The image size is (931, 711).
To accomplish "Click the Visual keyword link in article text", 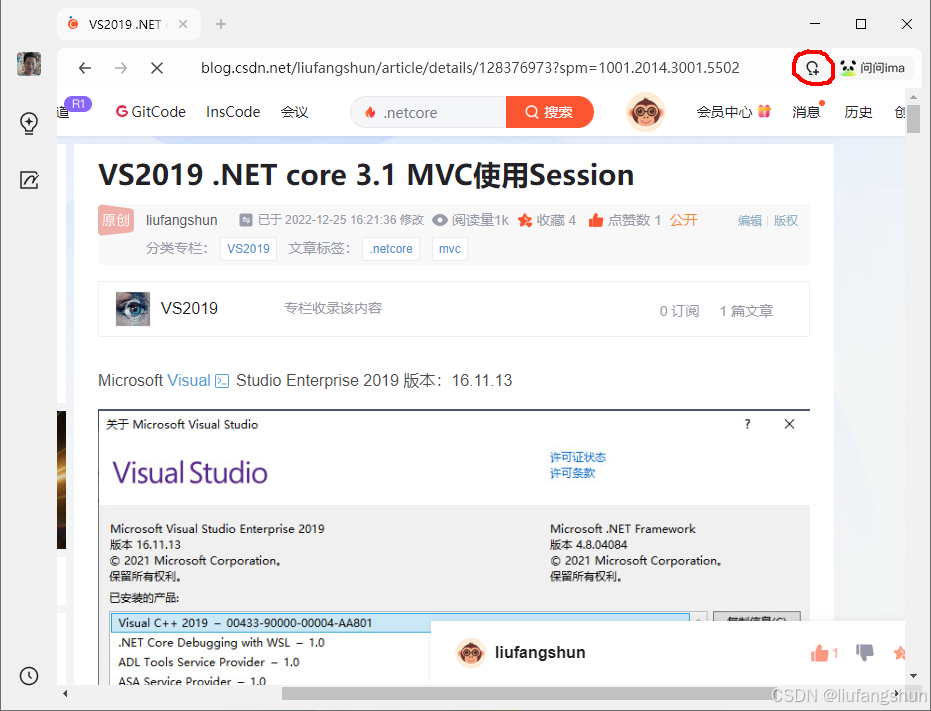I will point(189,380).
